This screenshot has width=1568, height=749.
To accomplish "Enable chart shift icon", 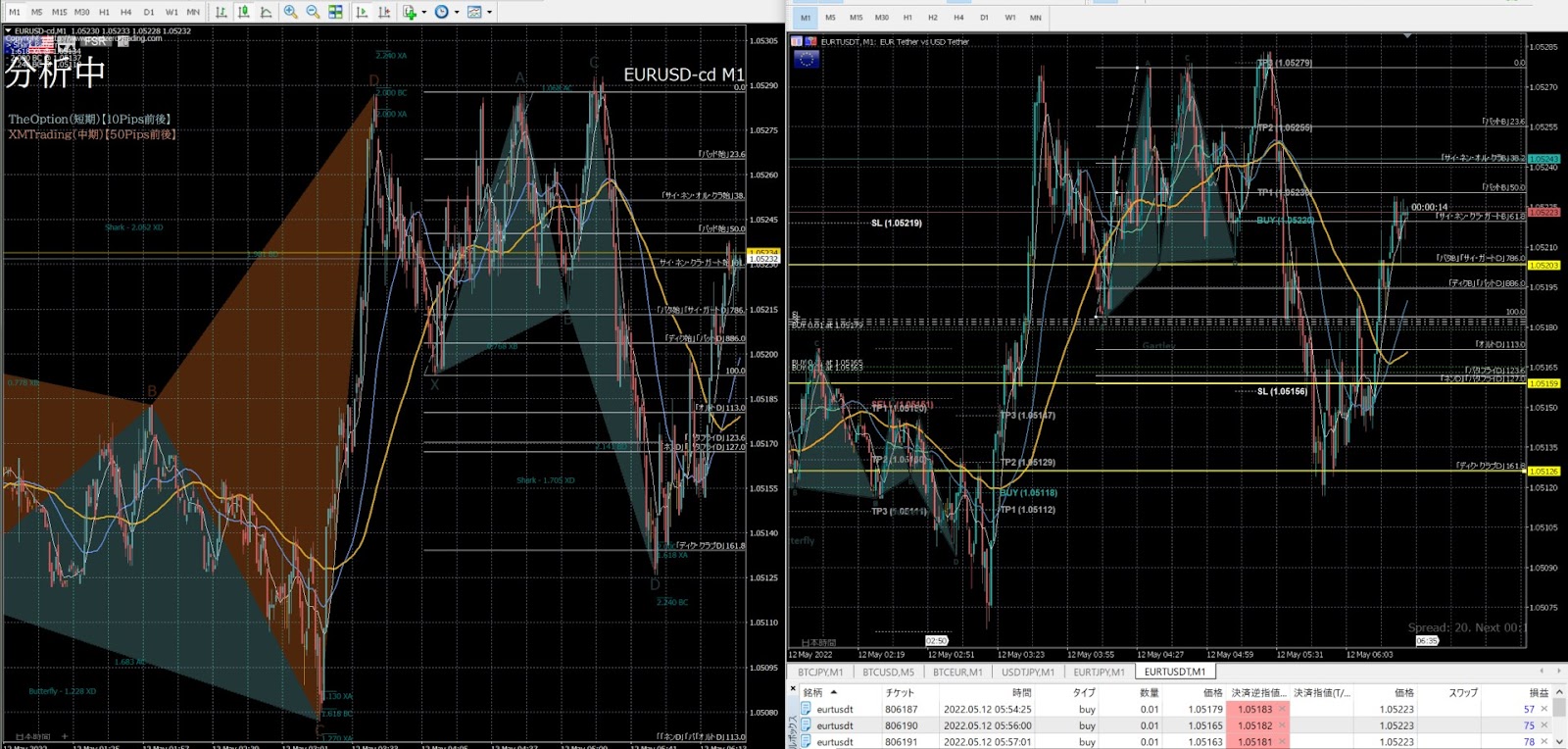I will [x=384, y=12].
